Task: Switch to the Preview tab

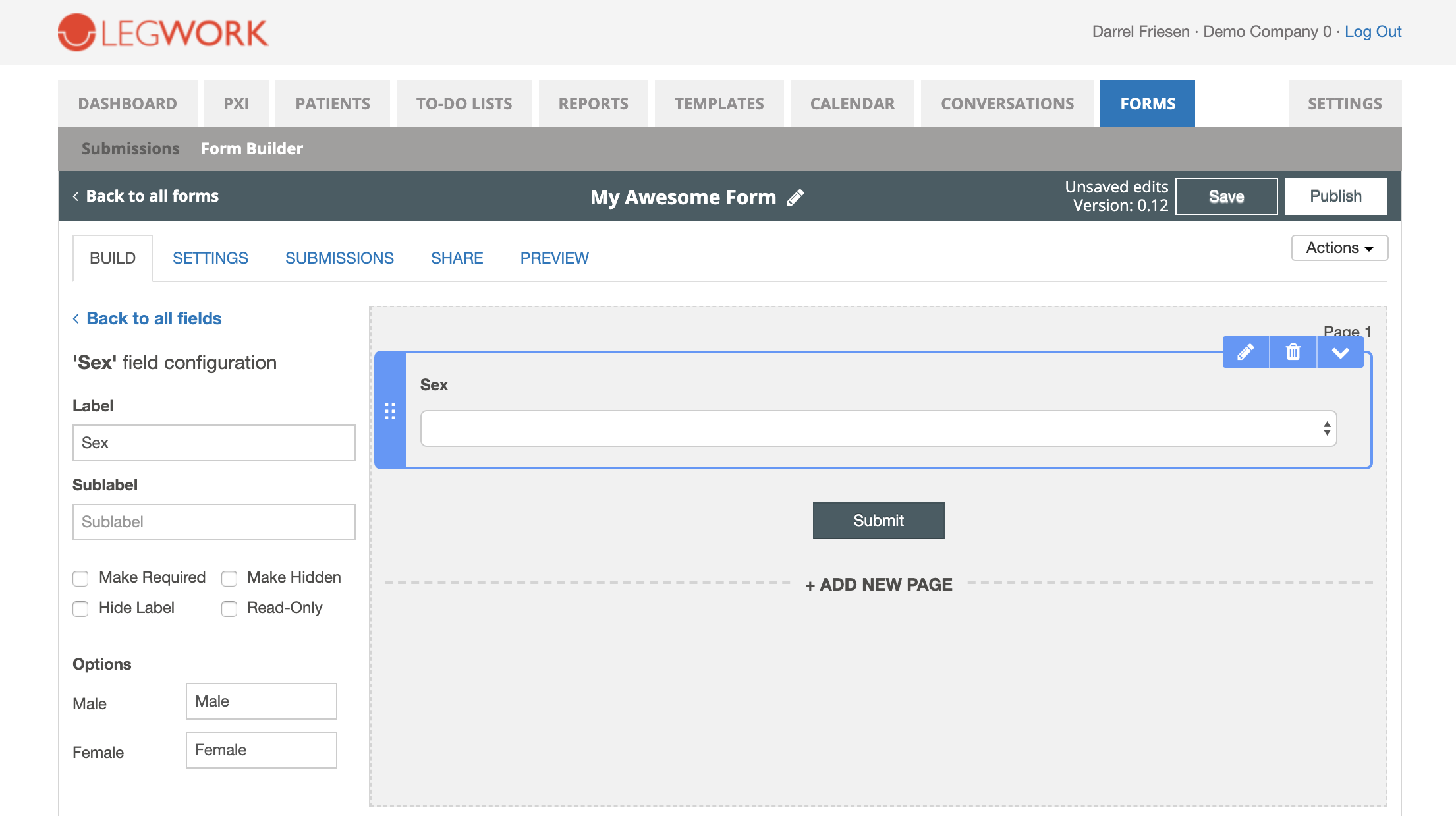Action: point(554,258)
